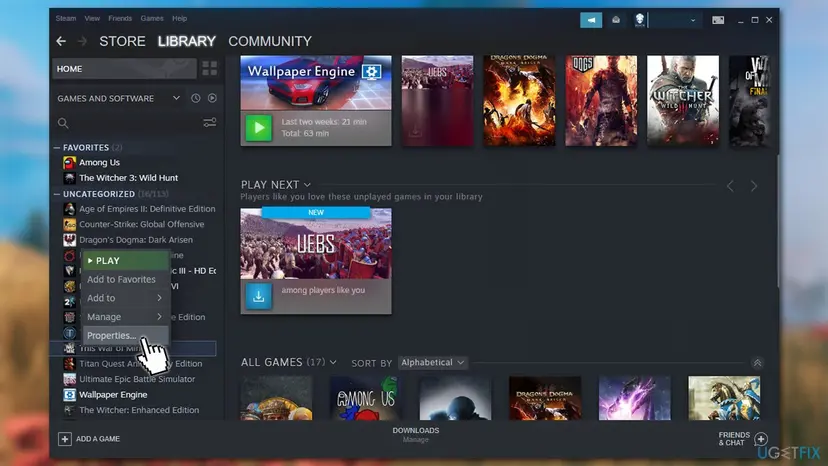Expand the Add to submenu

coord(125,298)
